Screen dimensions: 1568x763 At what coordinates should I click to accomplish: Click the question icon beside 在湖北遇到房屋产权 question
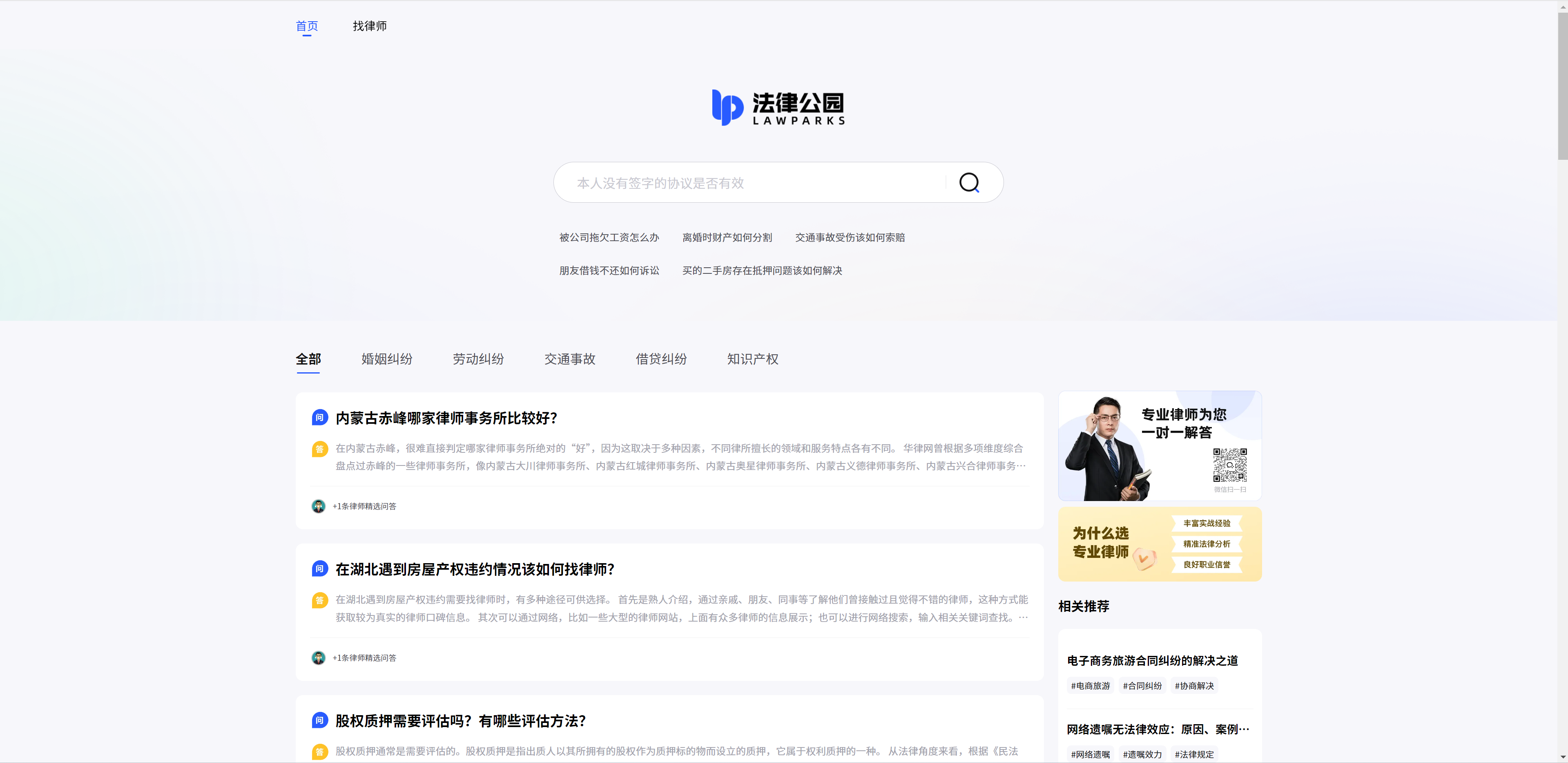pyautogui.click(x=319, y=569)
